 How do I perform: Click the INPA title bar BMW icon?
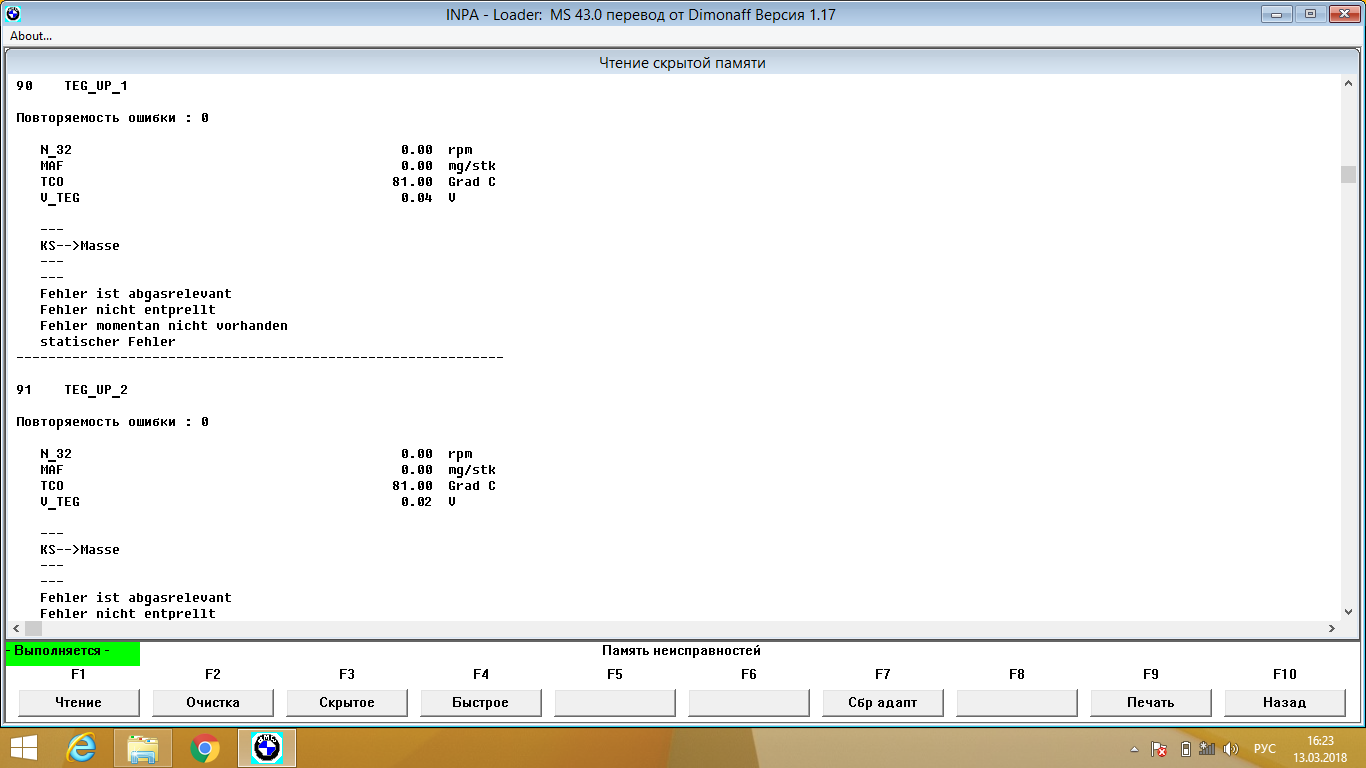coord(13,14)
